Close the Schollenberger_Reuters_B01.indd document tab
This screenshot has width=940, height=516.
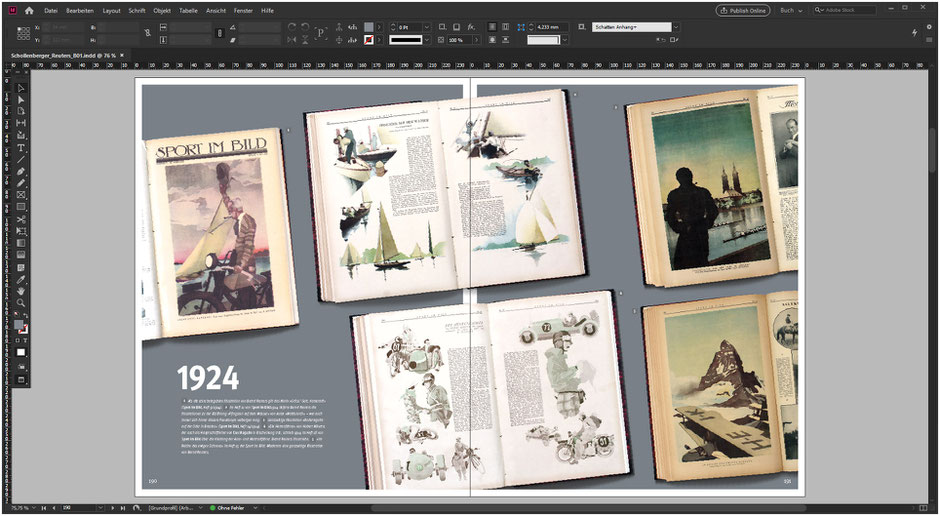(x=122, y=55)
